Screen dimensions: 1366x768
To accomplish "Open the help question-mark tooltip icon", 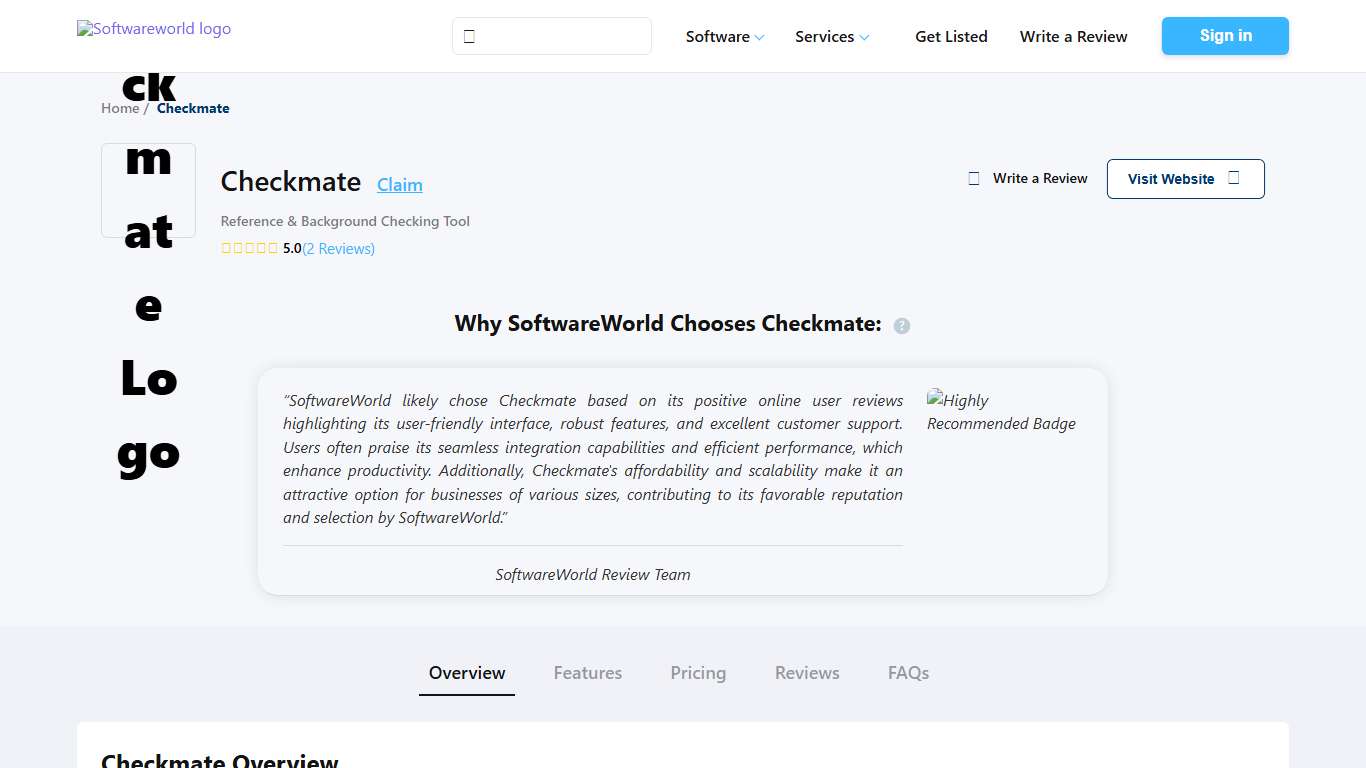I will point(901,325).
